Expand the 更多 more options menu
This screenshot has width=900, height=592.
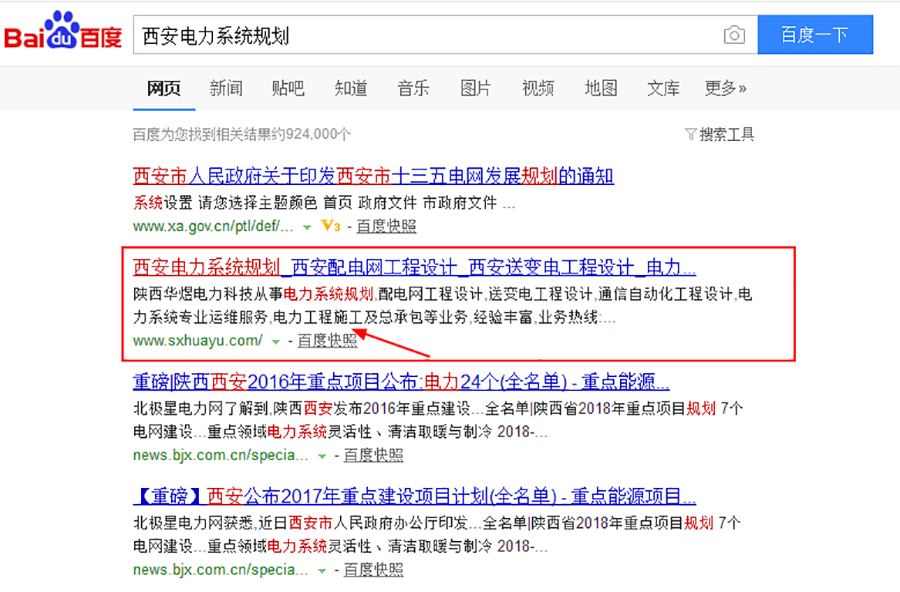(723, 88)
